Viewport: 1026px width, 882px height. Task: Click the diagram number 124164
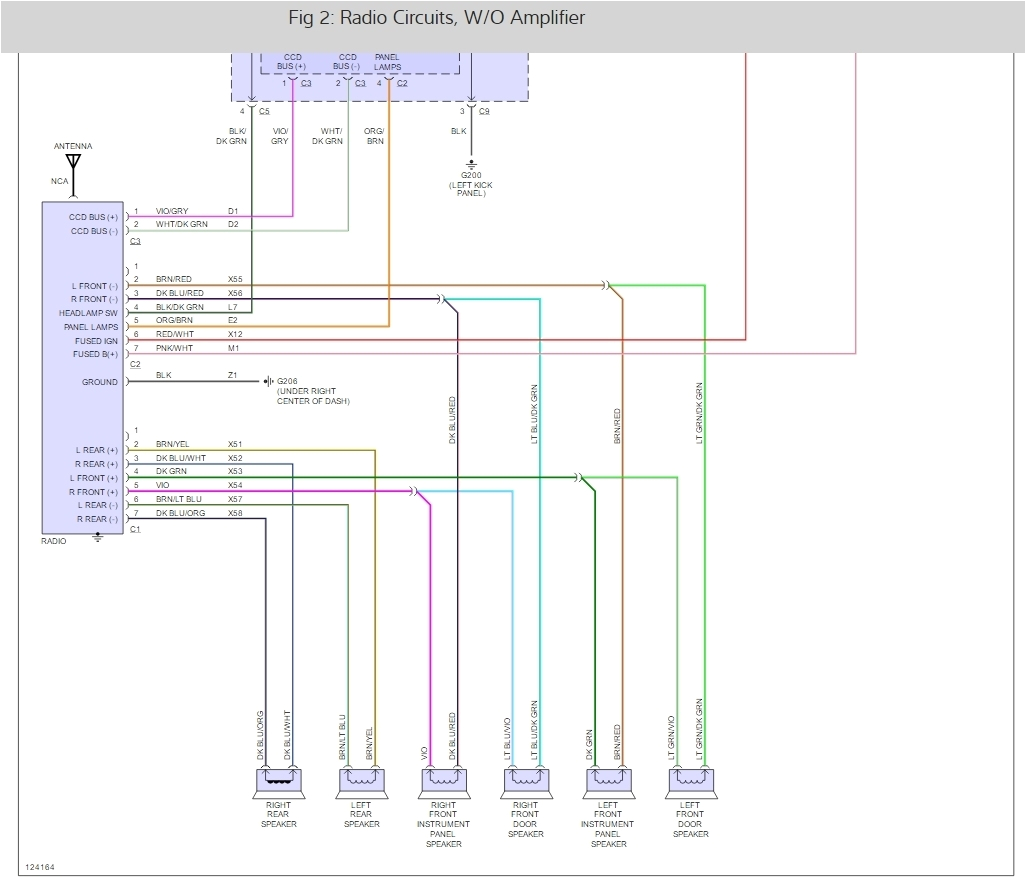(40, 868)
